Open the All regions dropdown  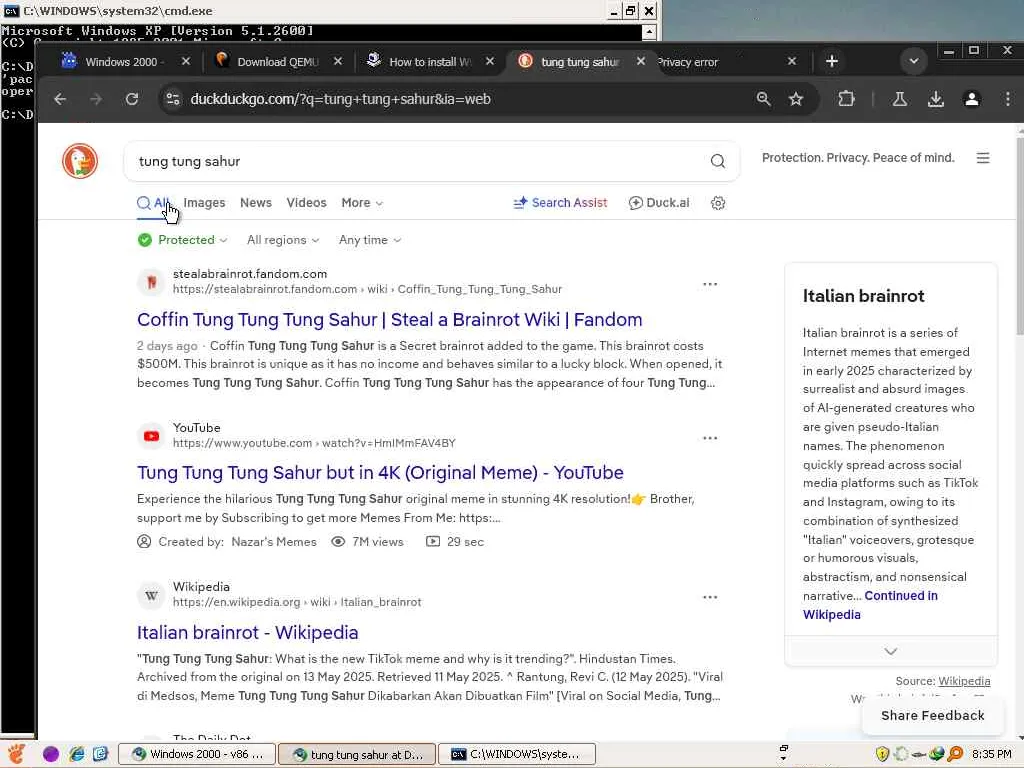click(x=283, y=240)
